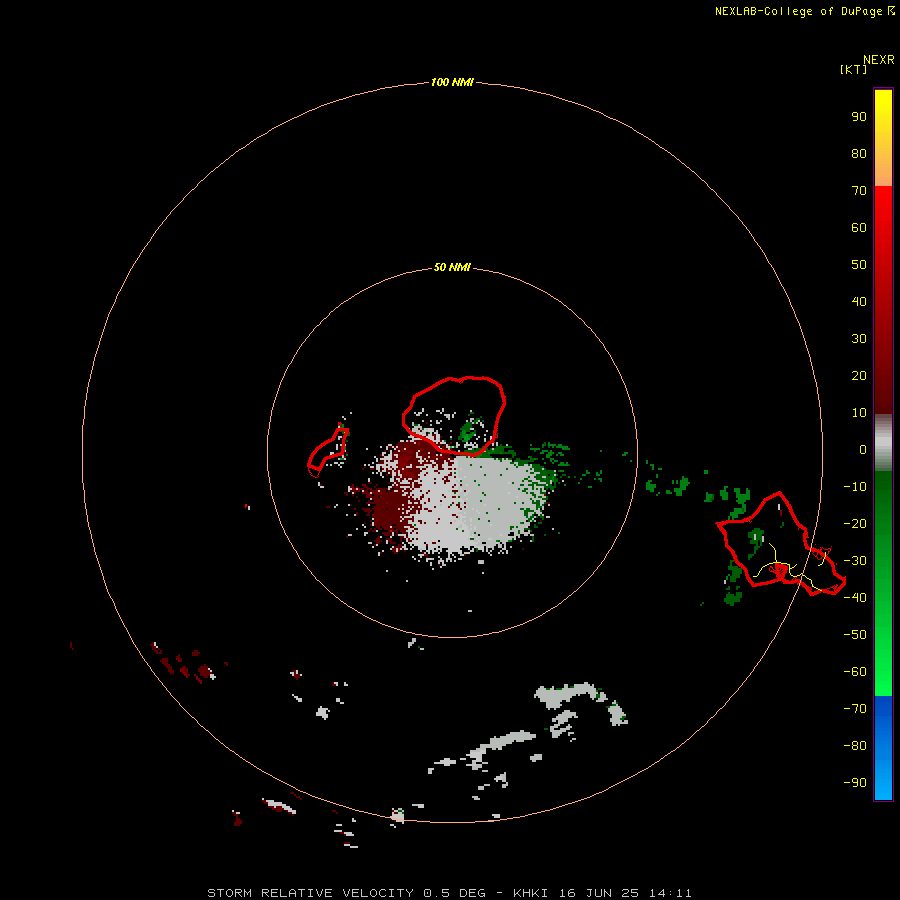Click the green inbound echo inside the central island

point(469,430)
